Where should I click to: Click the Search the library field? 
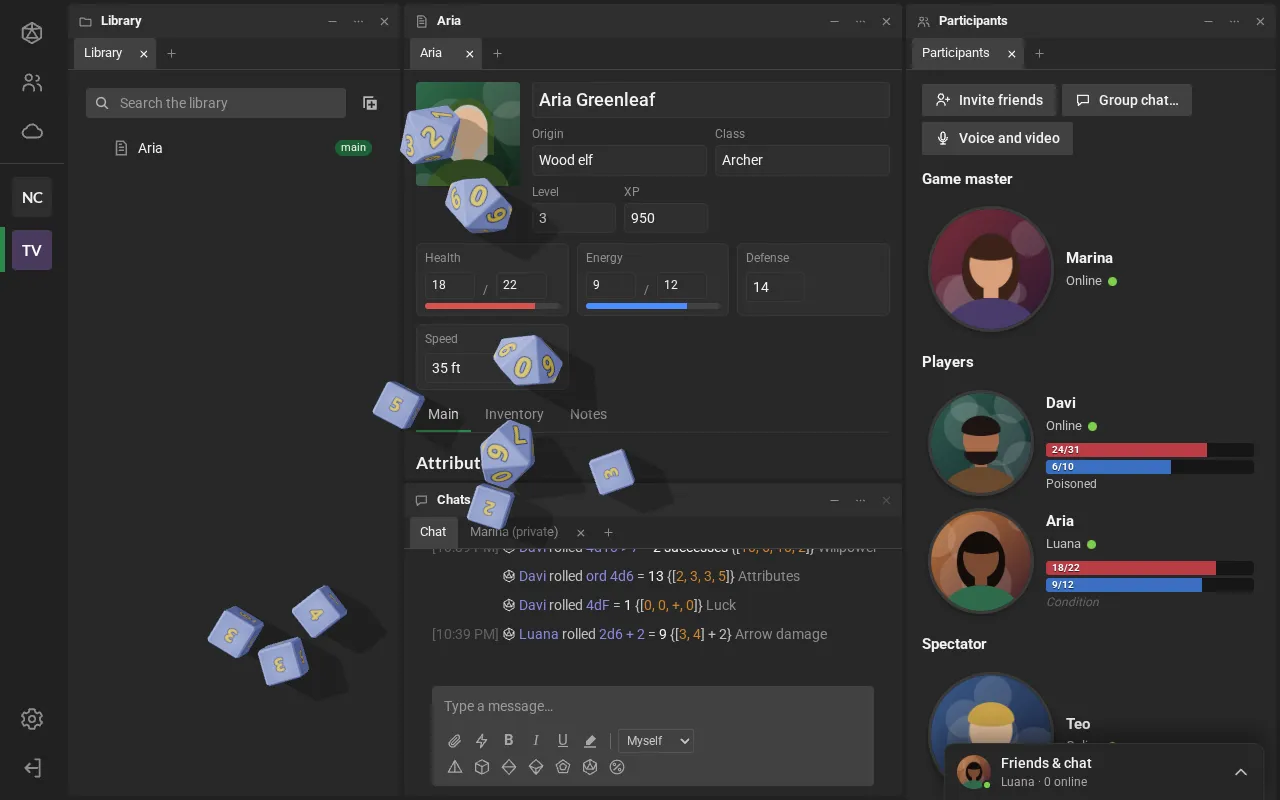(216, 103)
